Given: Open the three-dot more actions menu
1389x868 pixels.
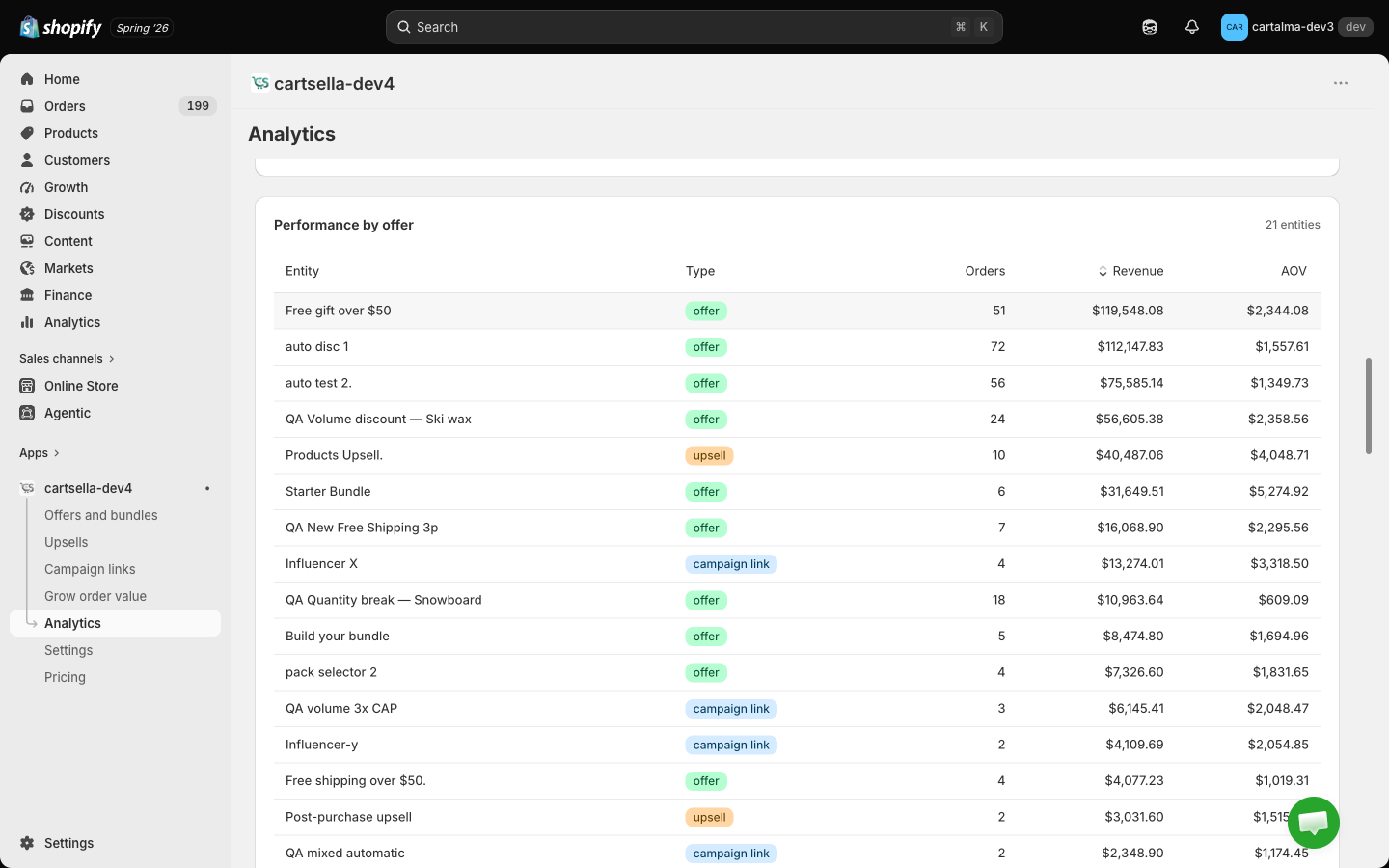Looking at the screenshot, I should (x=1341, y=83).
